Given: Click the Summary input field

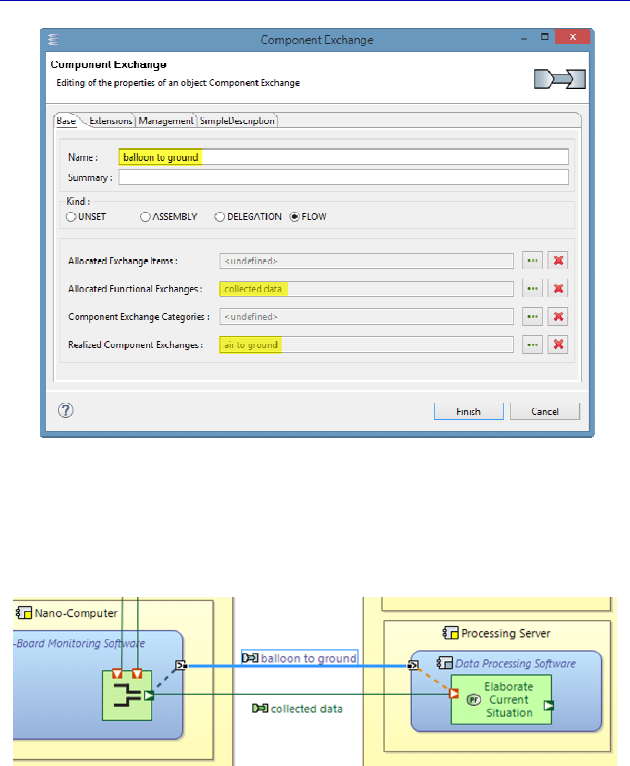Looking at the screenshot, I should pyautogui.click(x=343, y=177).
